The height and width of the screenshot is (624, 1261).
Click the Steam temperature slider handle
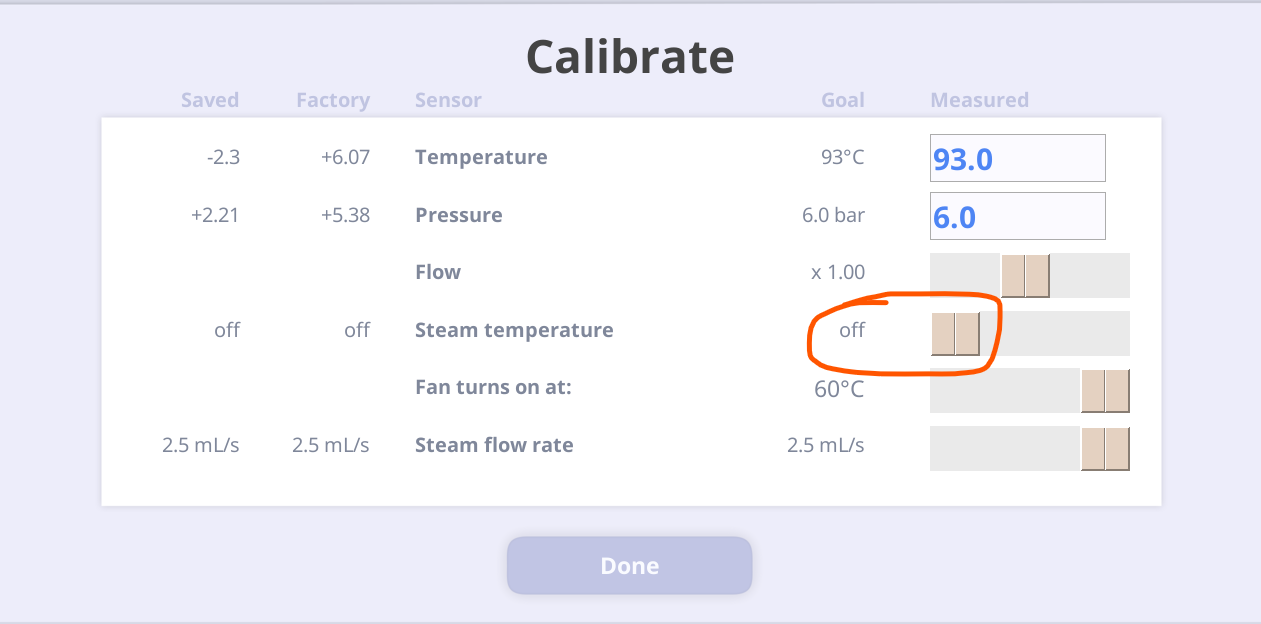[955, 333]
